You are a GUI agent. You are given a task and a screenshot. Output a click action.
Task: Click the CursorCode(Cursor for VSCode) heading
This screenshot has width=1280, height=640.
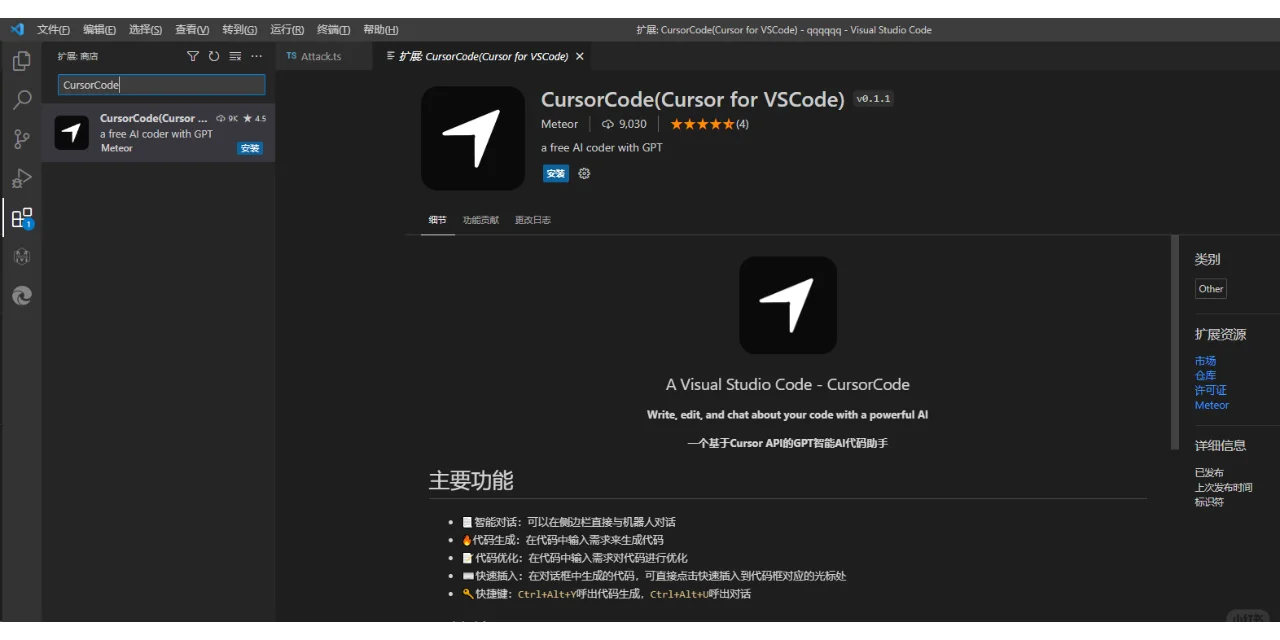[x=692, y=99]
